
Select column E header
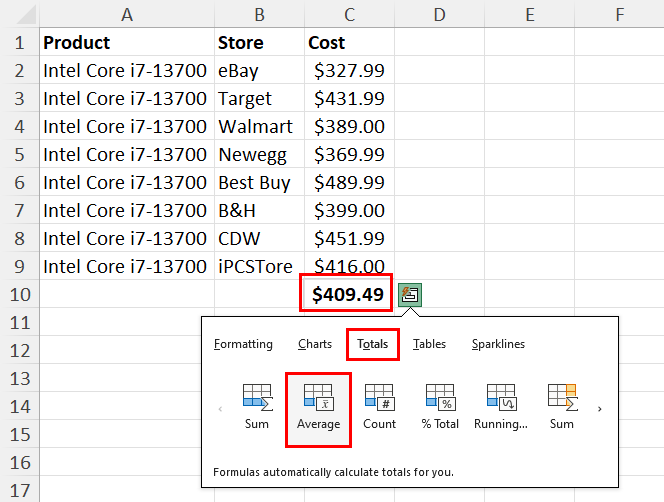(530, 14)
